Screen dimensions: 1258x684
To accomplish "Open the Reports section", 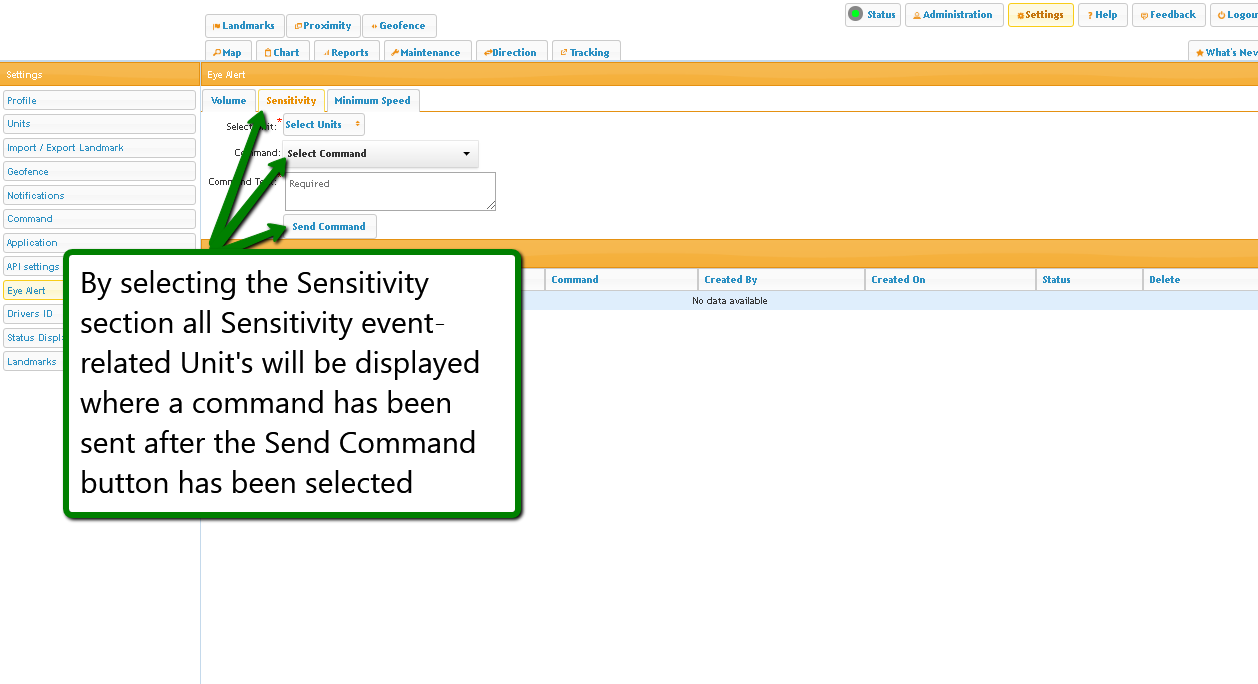I will tap(345, 53).
